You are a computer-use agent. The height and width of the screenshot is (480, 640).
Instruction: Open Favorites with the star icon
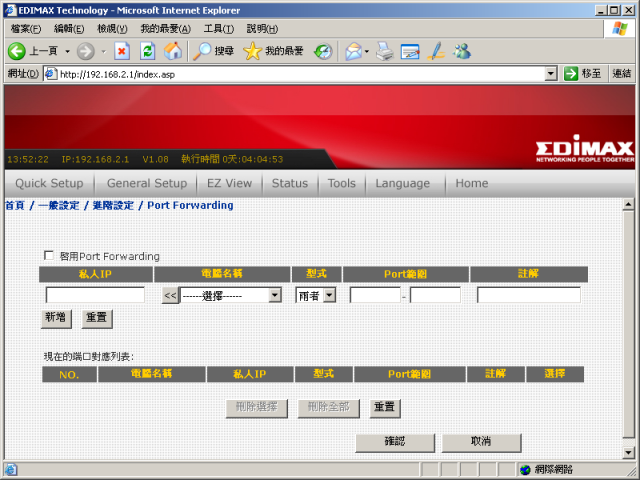coord(252,51)
